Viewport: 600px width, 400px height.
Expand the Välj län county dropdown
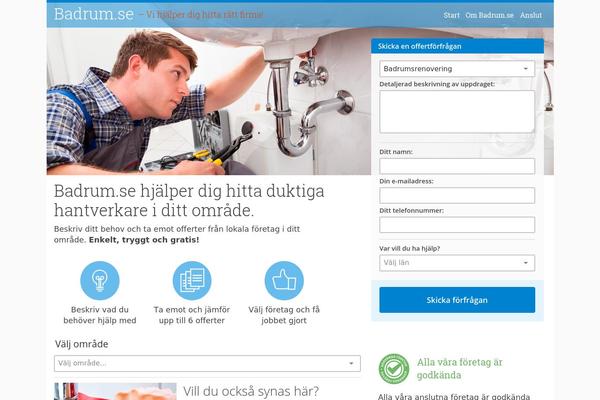[457, 263]
